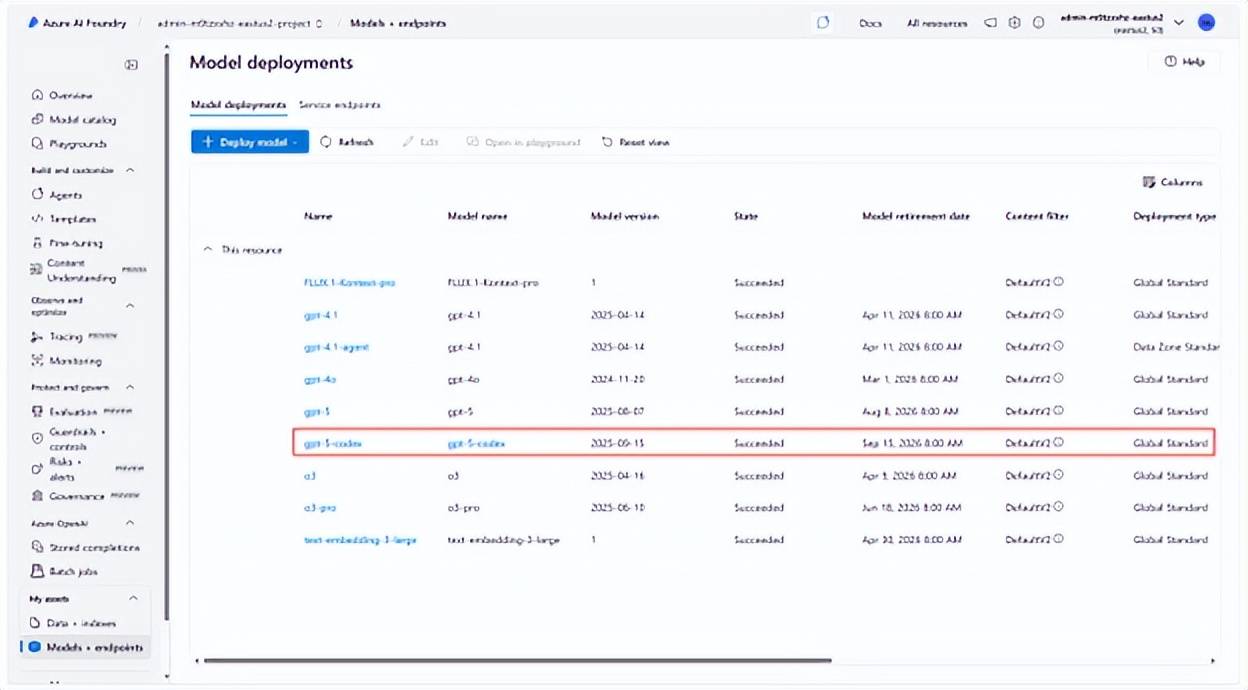The image size is (1248, 690).
Task: Collapse the Build and customize section
Action: [130, 171]
